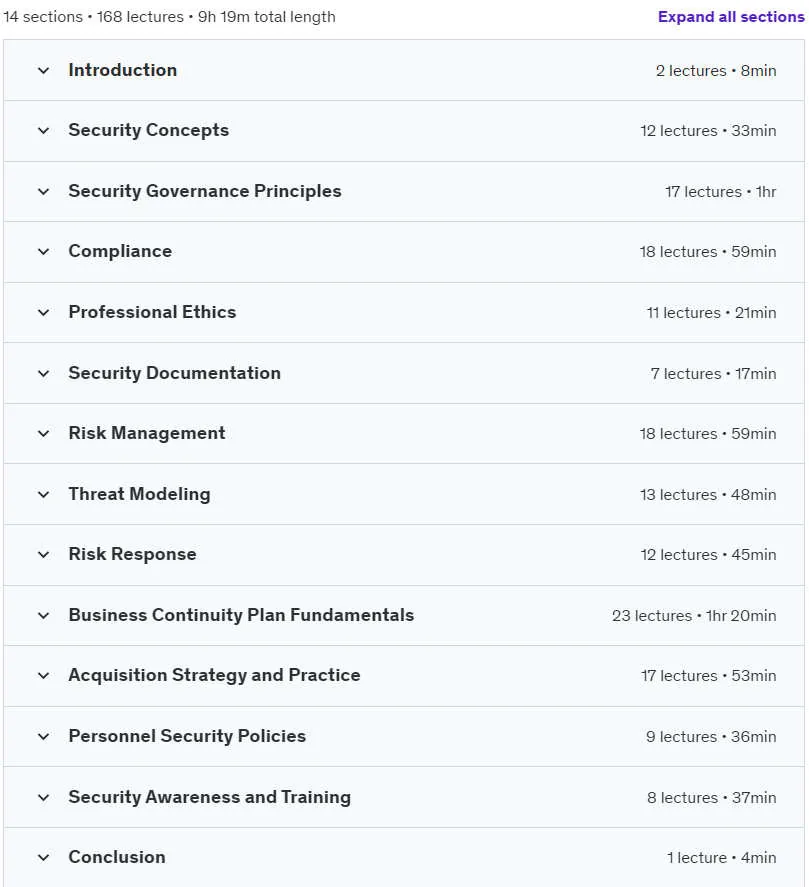The image size is (809, 887).
Task: Expand Security Awareness and Training chevron
Action: point(44,798)
